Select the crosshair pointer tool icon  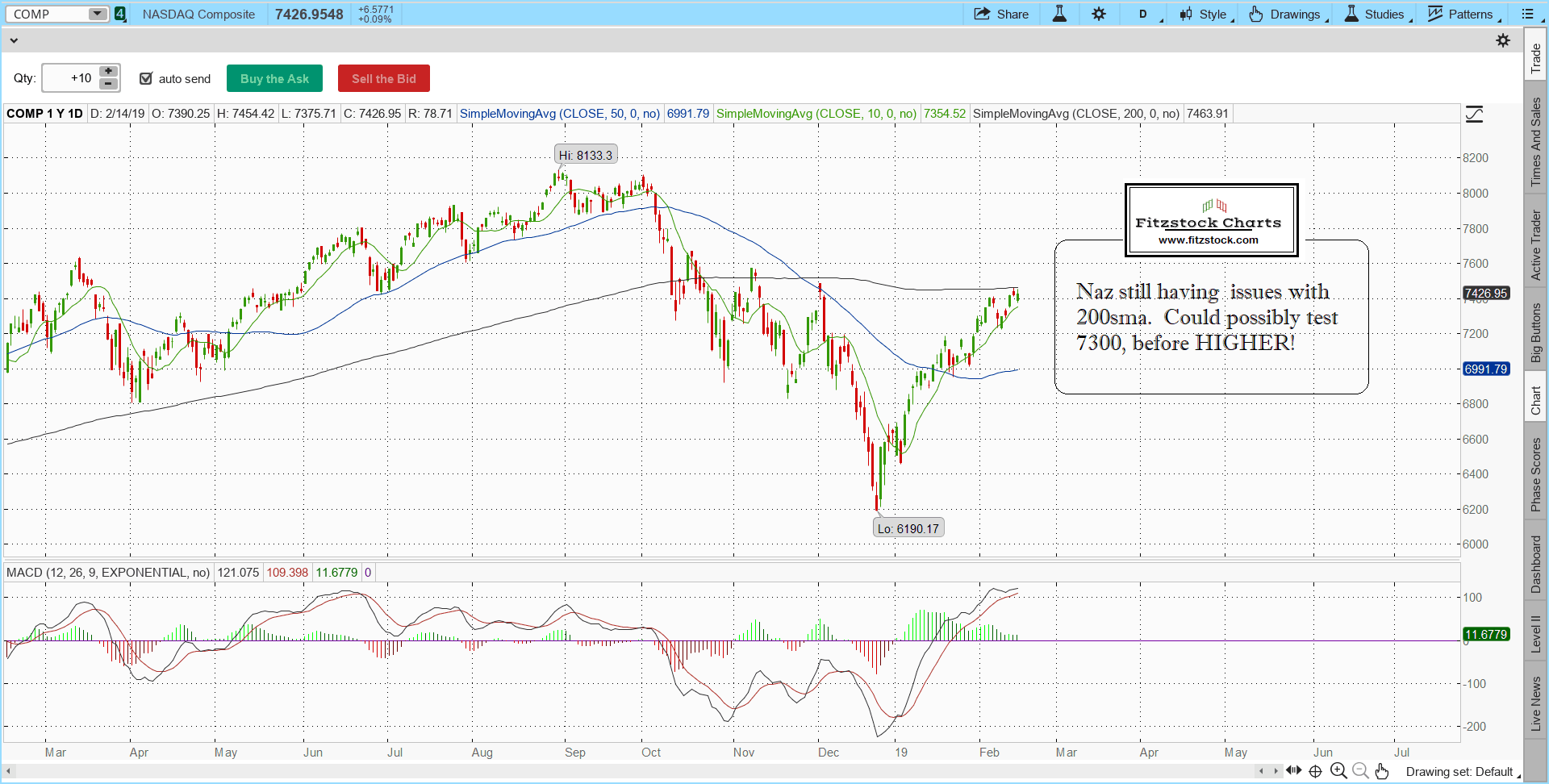pos(1315,771)
